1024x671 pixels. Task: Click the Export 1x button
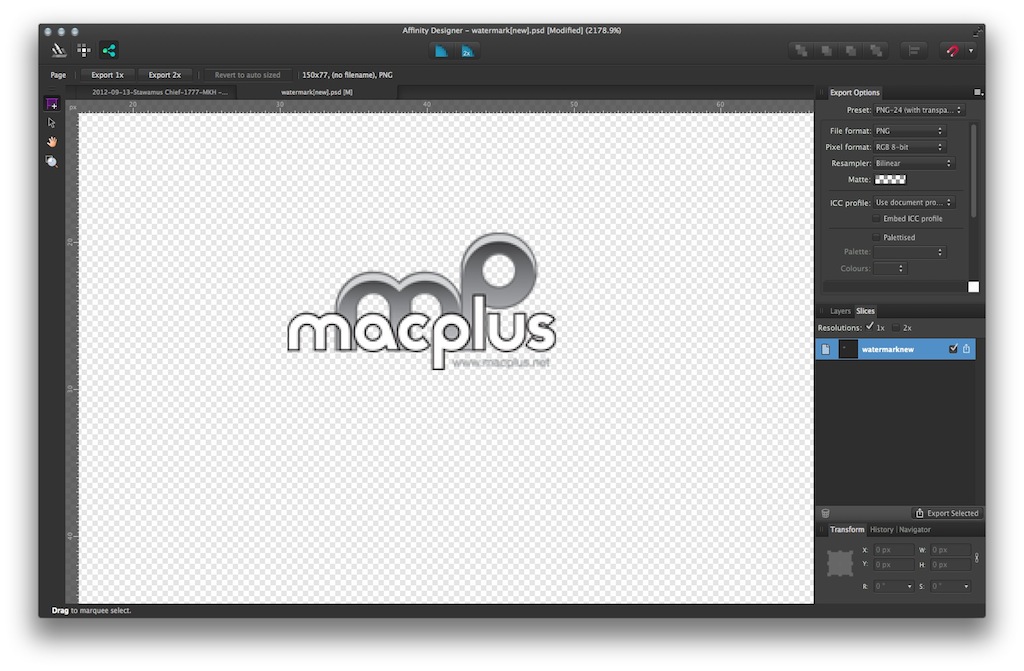point(108,75)
